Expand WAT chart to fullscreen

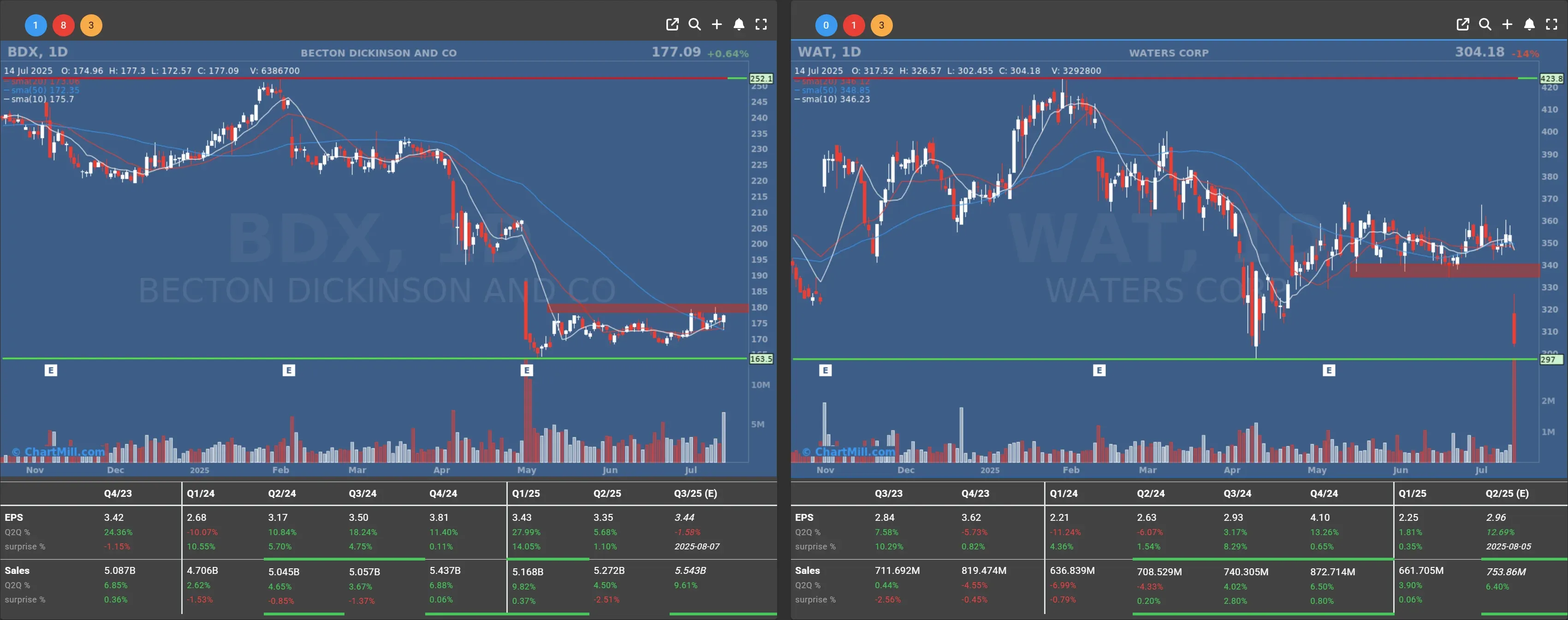1551,24
